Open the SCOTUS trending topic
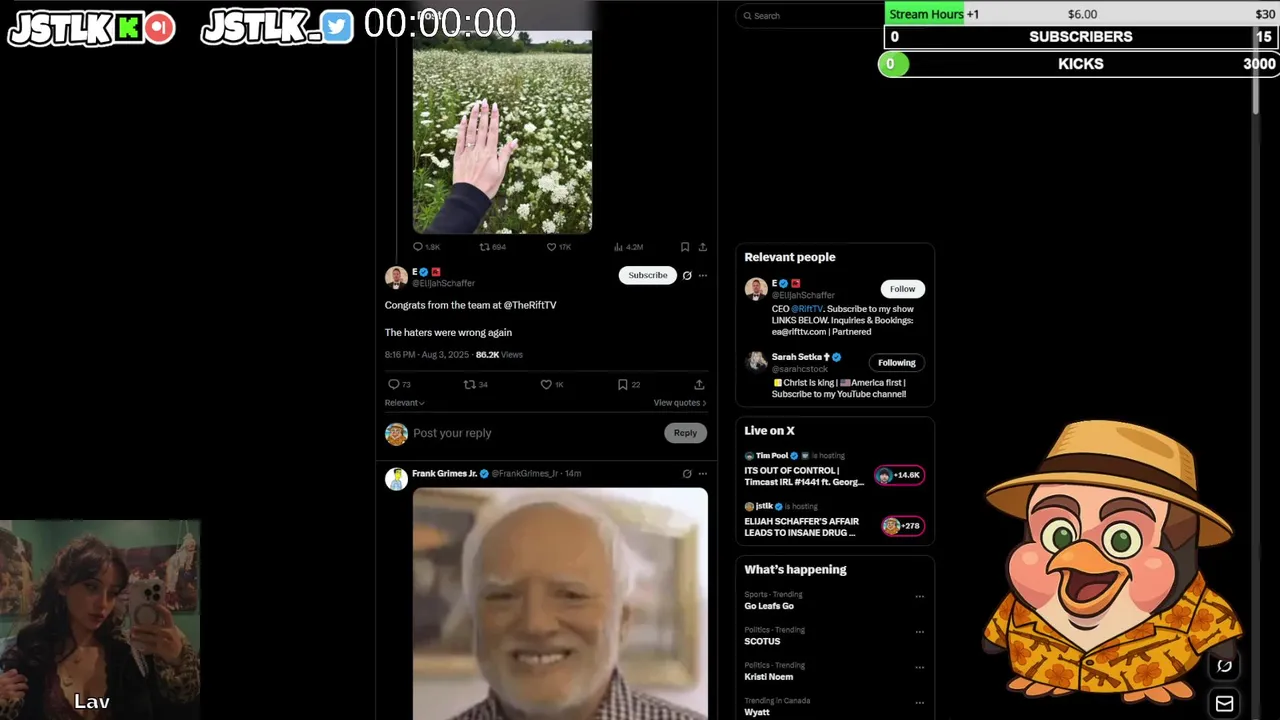This screenshot has width=1280, height=720. 762,642
